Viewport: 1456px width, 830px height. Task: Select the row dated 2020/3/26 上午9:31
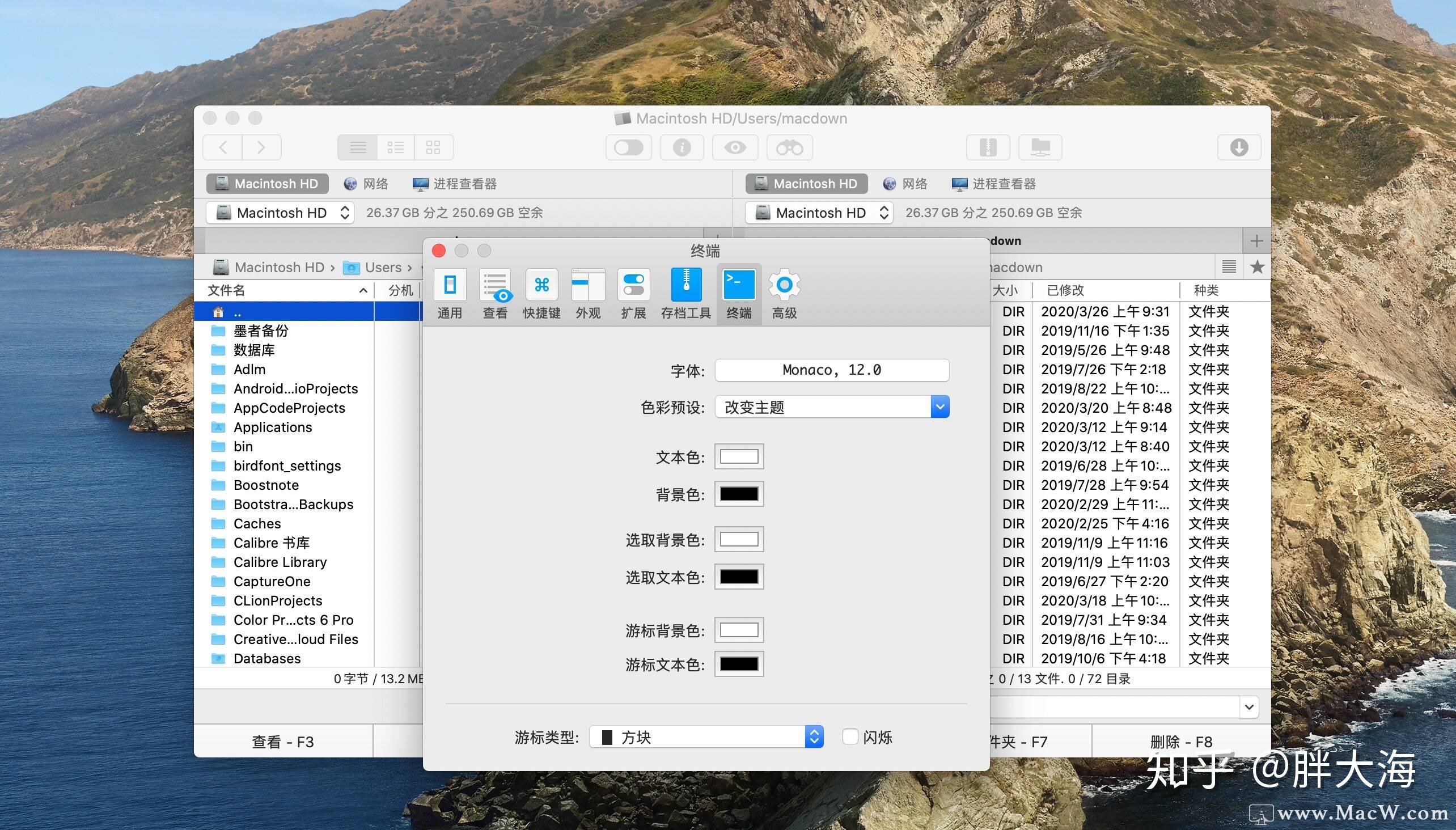[1131, 311]
